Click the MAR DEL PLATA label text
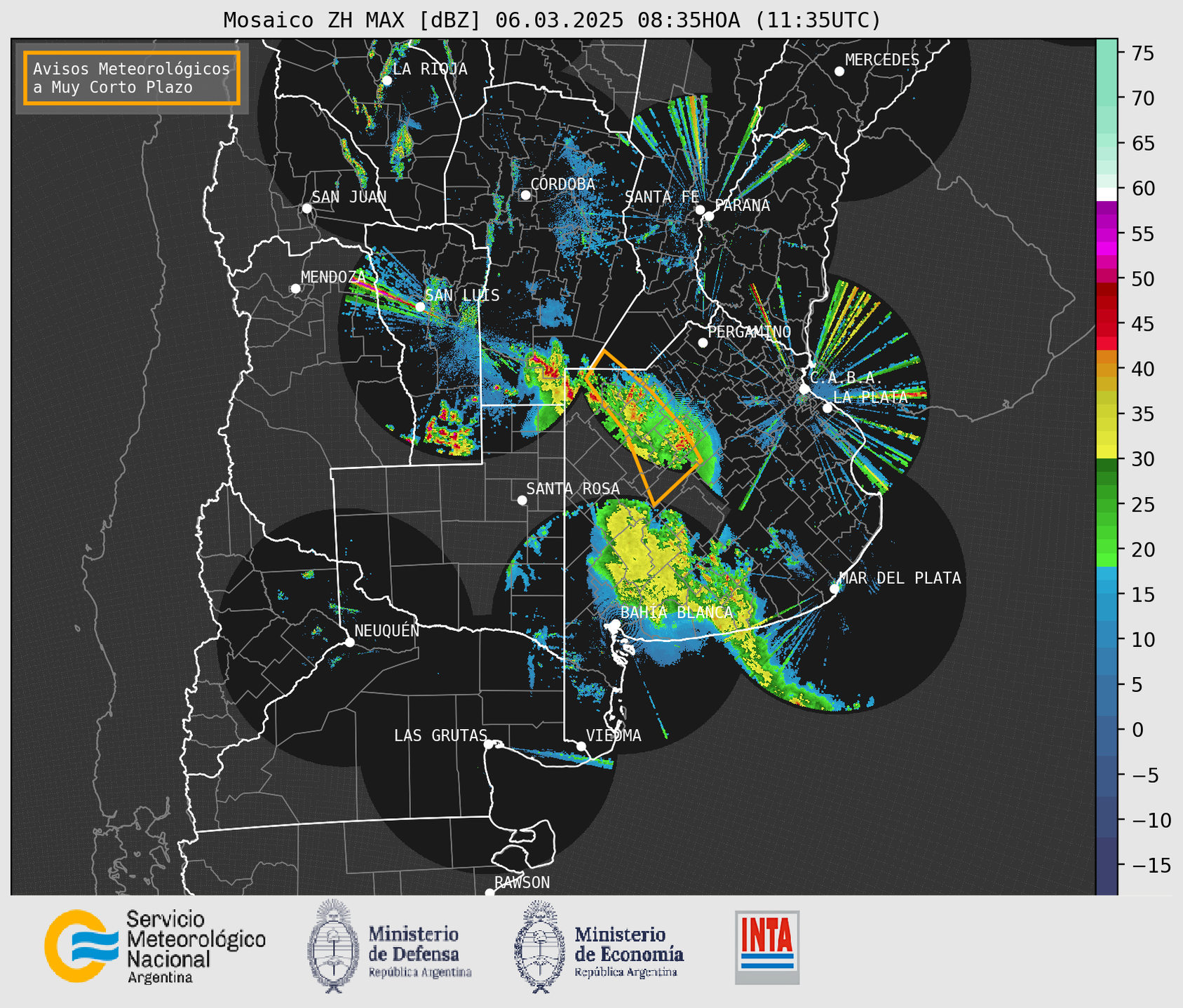The height and width of the screenshot is (1008, 1183). 900,578
